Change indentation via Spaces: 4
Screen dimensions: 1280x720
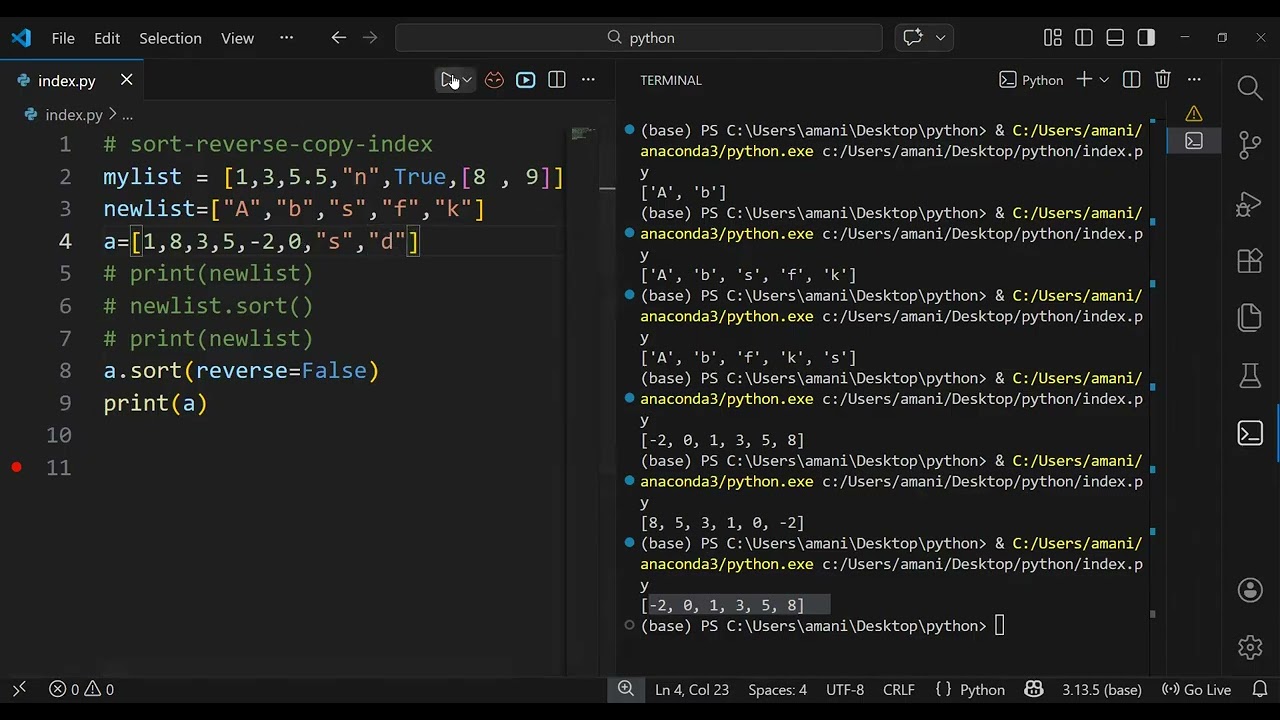(x=777, y=689)
